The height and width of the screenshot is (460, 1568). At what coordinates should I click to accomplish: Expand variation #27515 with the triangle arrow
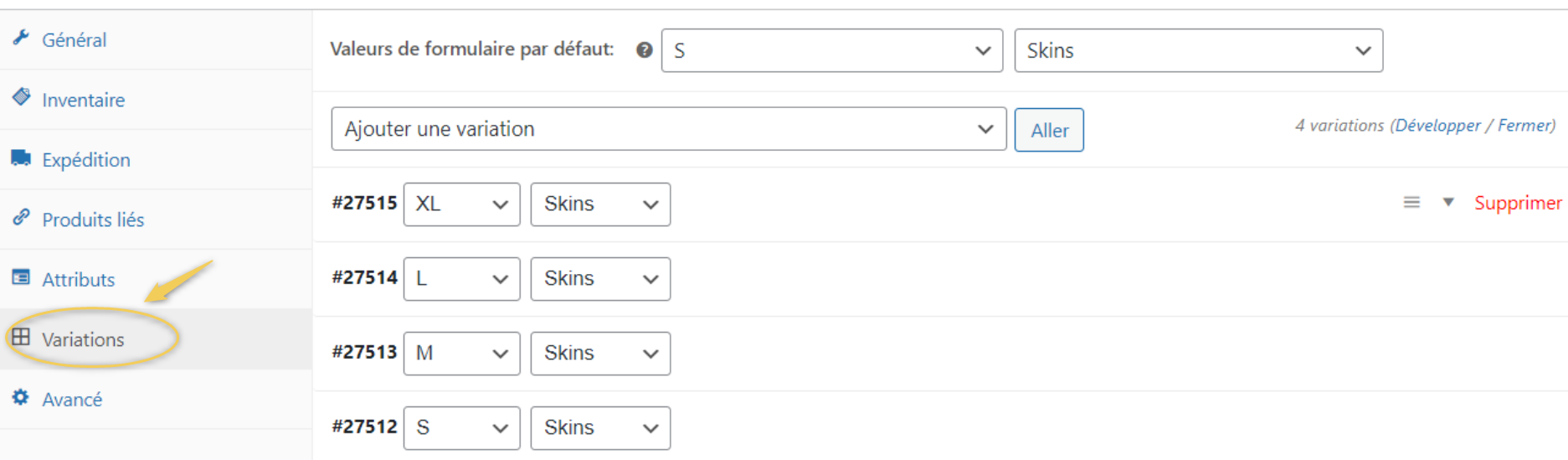click(x=1448, y=202)
